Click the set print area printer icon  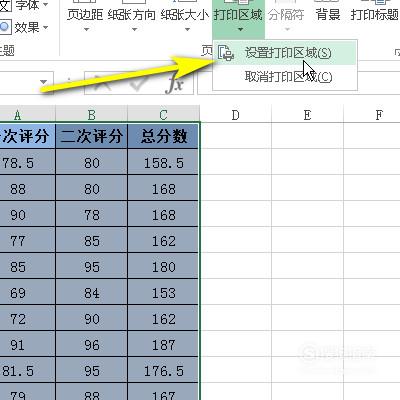226,53
